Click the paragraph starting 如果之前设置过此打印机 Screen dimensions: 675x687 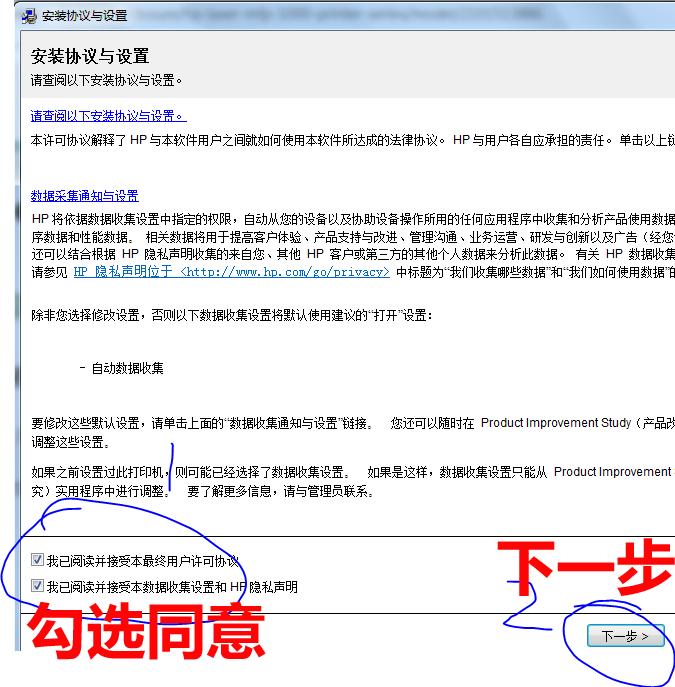pos(353,481)
